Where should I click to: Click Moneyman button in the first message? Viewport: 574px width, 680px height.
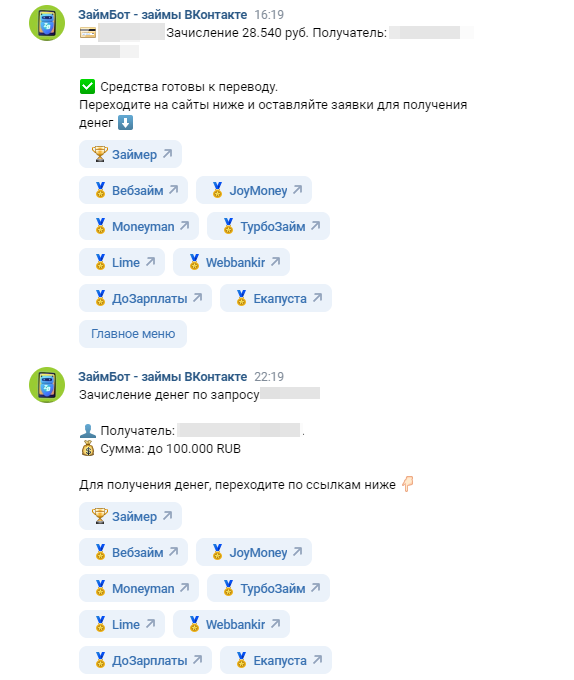coord(139,226)
